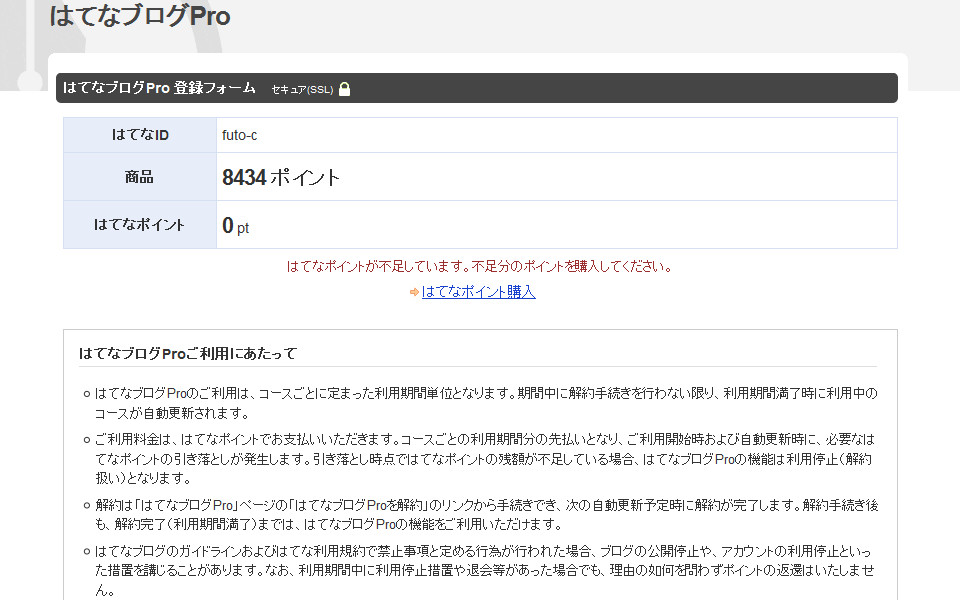
Task: Click the はてなポイント購入 link
Action: tap(478, 291)
